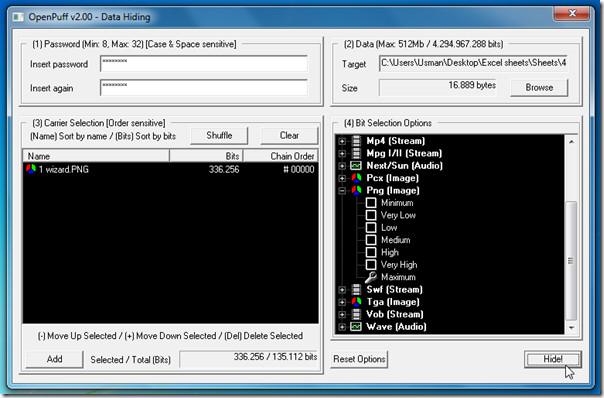Click the Maximum option label

pos(398,277)
